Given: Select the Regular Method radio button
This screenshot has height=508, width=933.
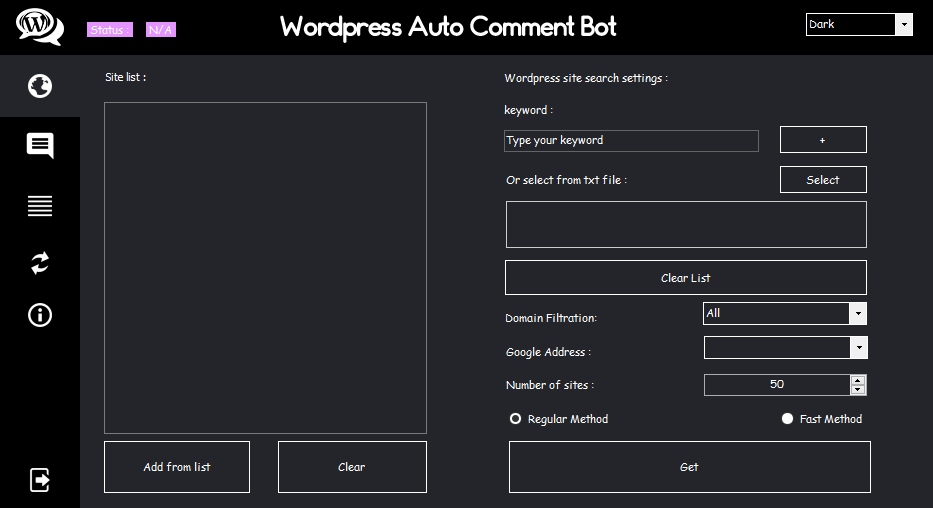Looking at the screenshot, I should click(516, 419).
